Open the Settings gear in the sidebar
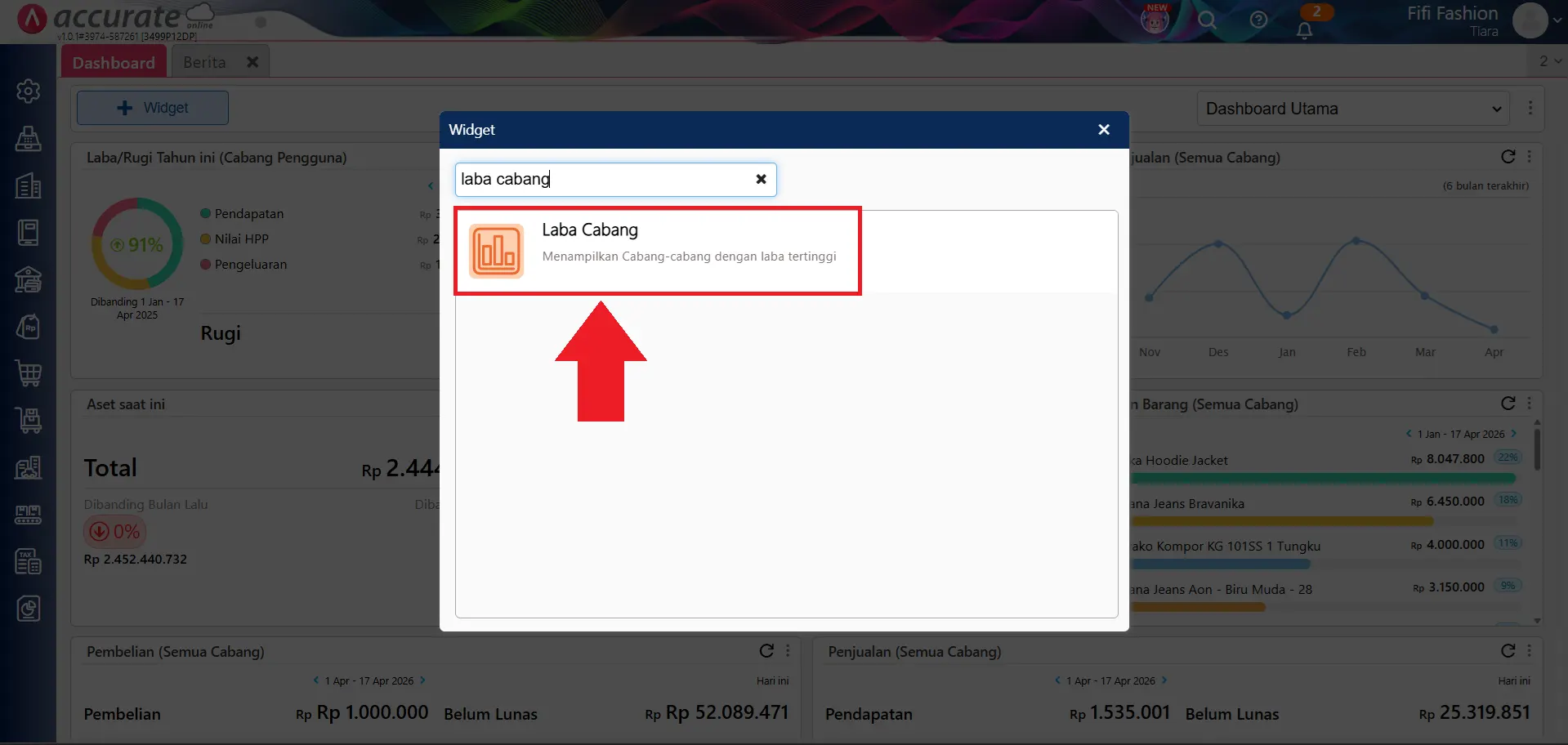The height and width of the screenshot is (745, 1568). [x=29, y=91]
